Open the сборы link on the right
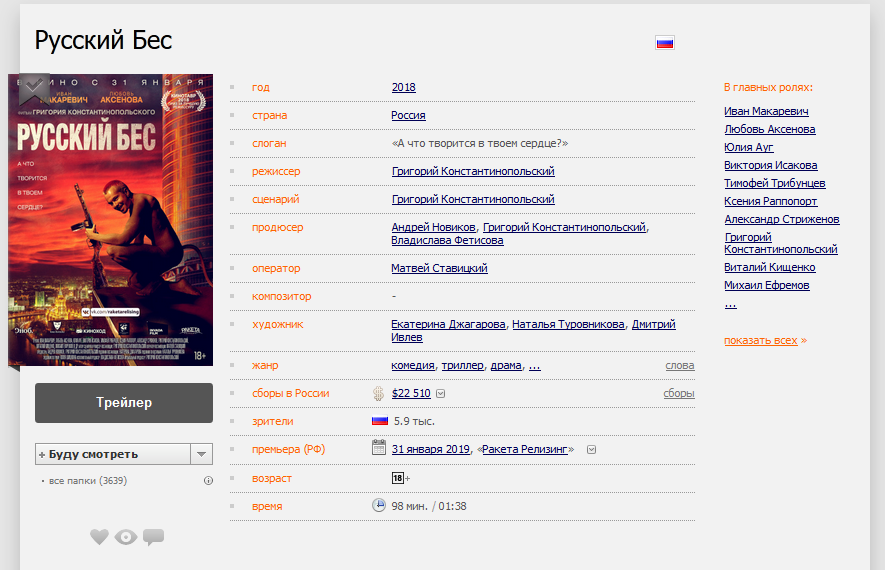Viewport: 885px width, 570px height. tap(678, 393)
